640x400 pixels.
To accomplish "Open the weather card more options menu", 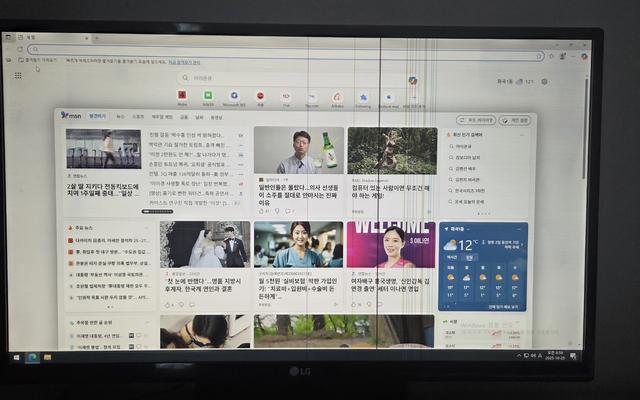I will (x=519, y=229).
